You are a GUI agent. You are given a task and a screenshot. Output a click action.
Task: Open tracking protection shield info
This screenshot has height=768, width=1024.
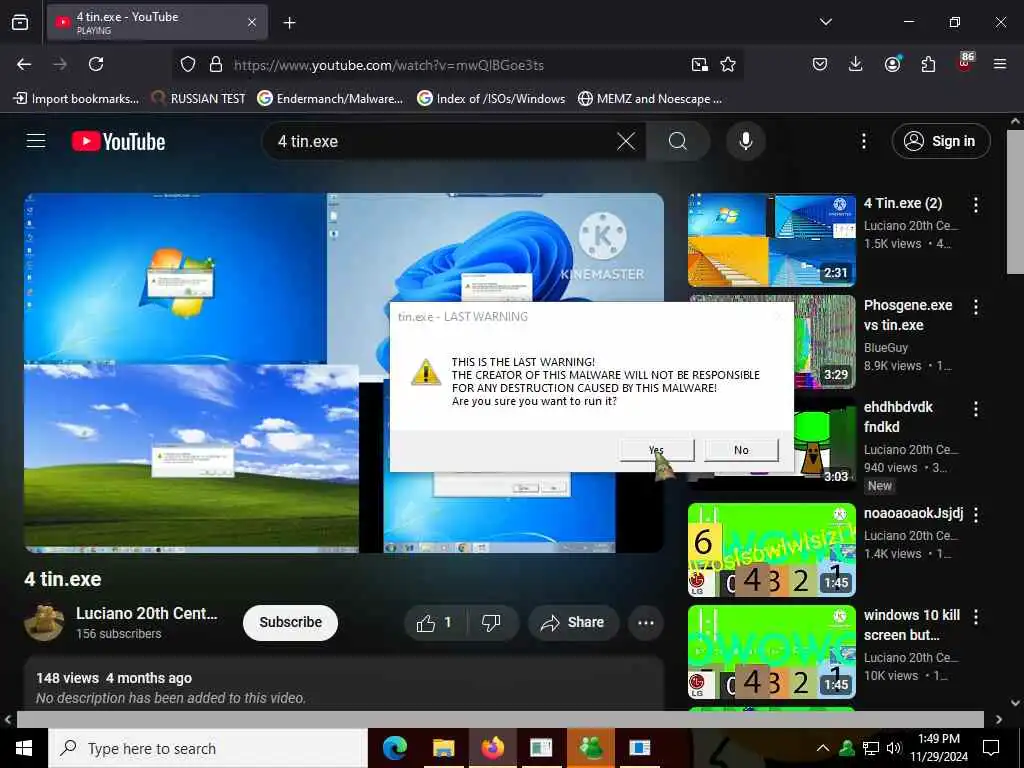click(188, 64)
